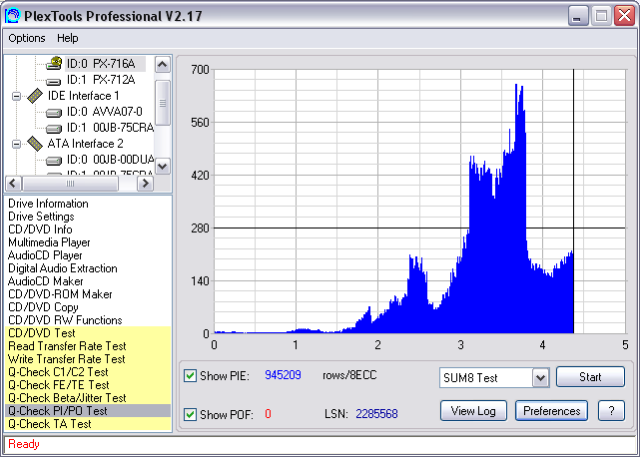Collapse the IDE Interface 1 tree node
640x457 pixels.
(16, 95)
